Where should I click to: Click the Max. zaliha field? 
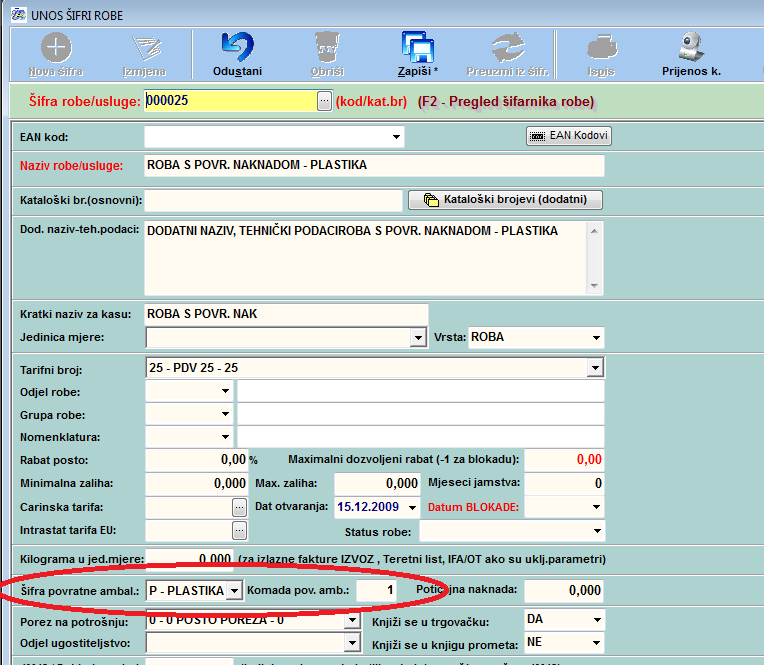point(377,483)
